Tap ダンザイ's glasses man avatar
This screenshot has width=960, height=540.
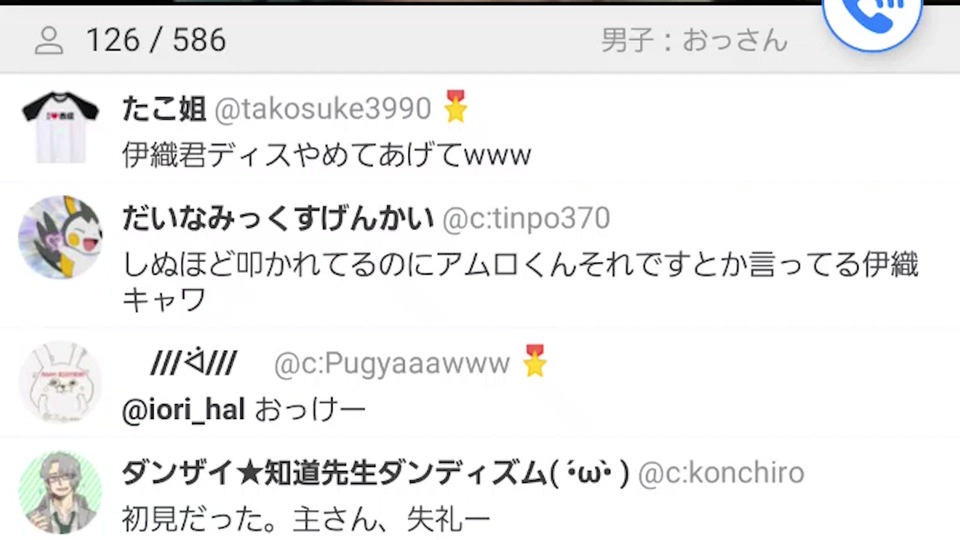click(x=60, y=493)
